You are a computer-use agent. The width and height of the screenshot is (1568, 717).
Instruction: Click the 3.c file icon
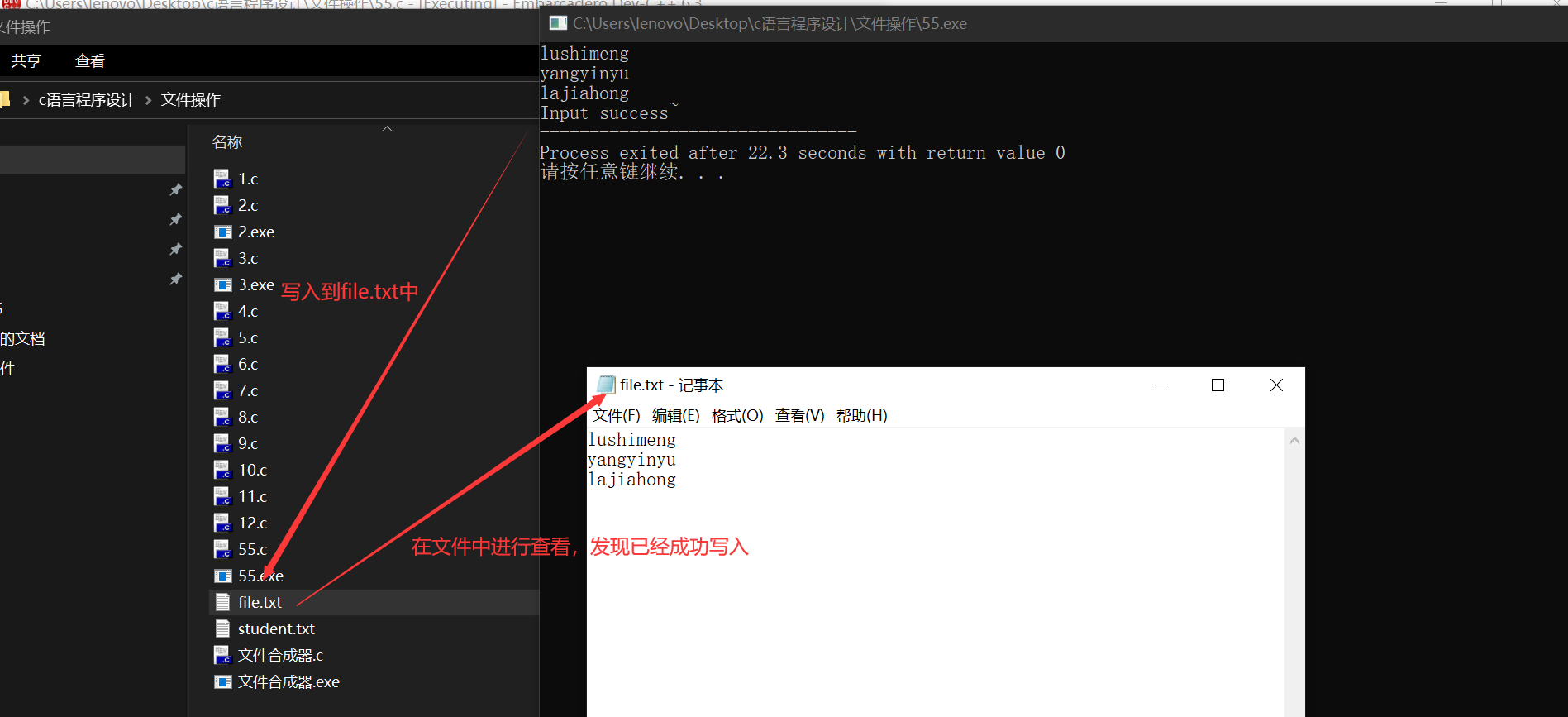(x=222, y=258)
